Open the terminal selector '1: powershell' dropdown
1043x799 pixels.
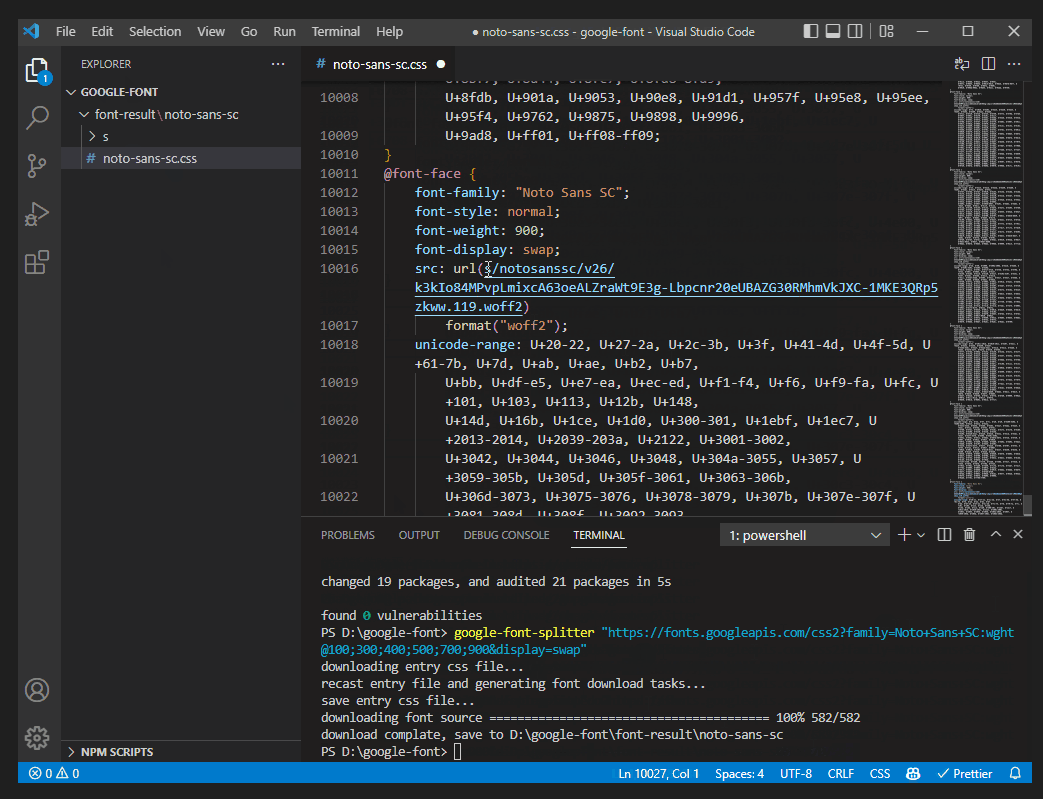(x=805, y=535)
